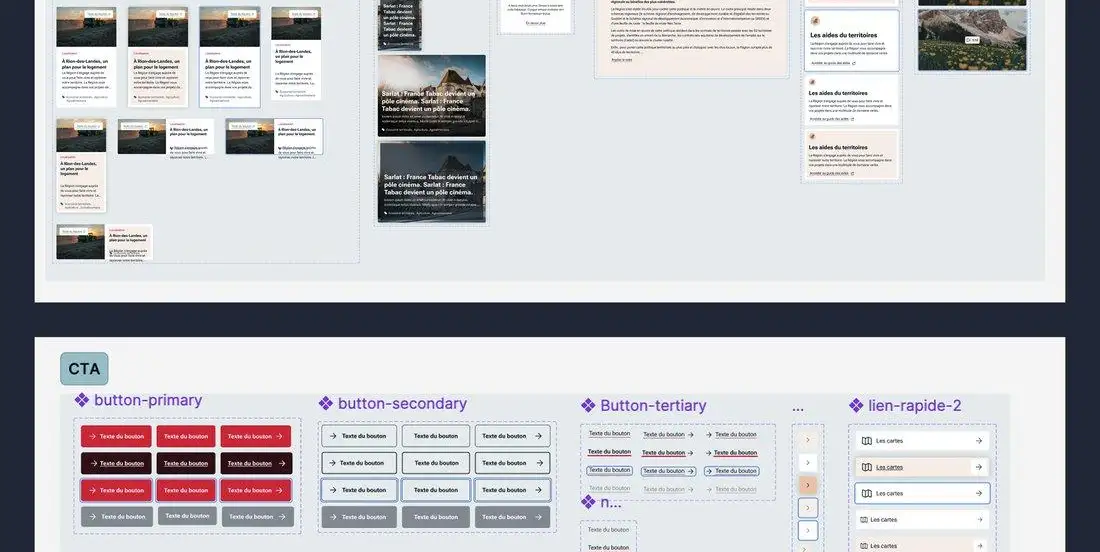The height and width of the screenshot is (552, 1100).
Task: Click grey disabled primary button with trailing arrow
Action: [x=258, y=517]
